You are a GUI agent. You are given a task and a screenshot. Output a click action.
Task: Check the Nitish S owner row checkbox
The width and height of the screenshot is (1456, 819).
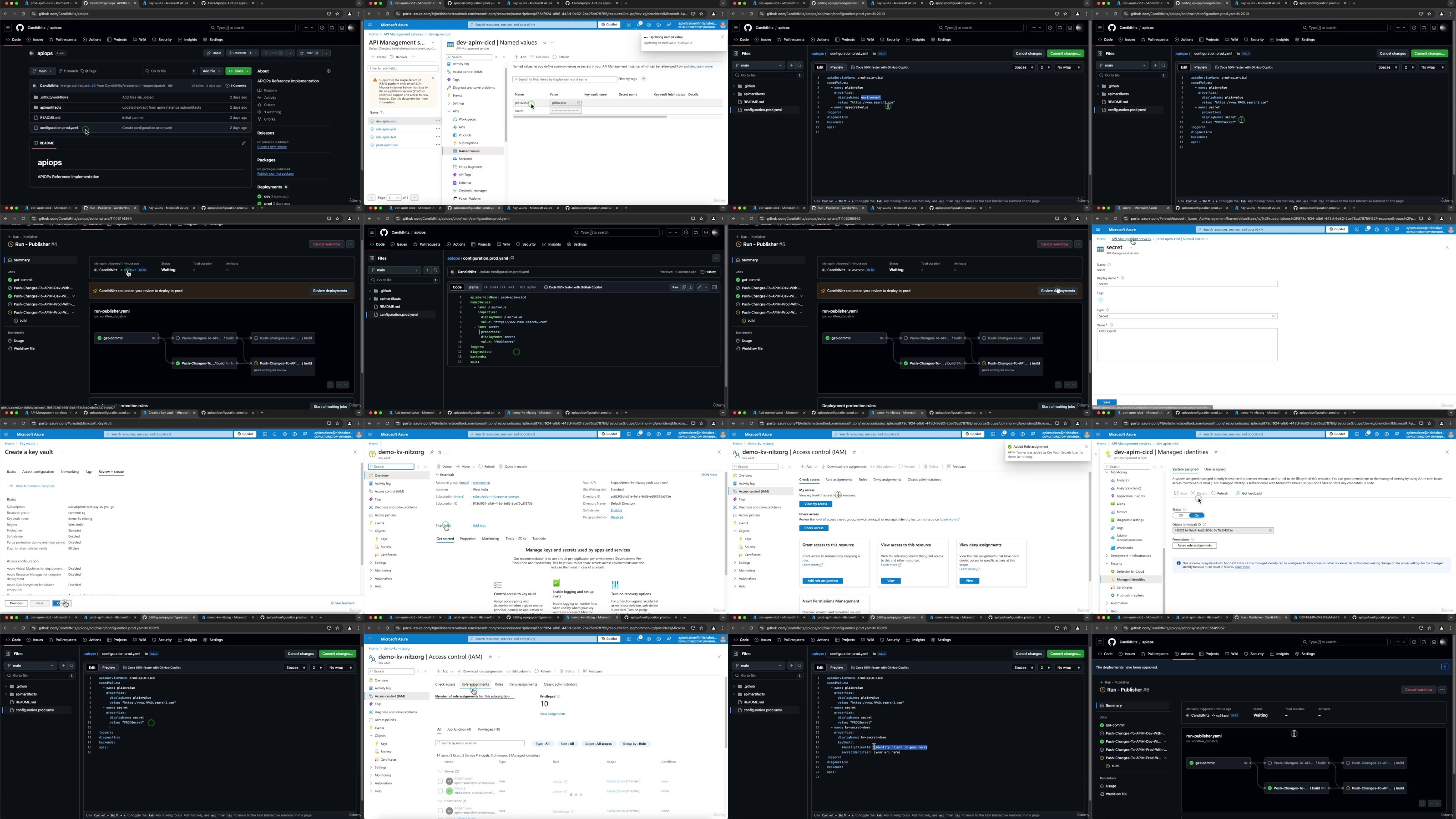tap(440, 791)
